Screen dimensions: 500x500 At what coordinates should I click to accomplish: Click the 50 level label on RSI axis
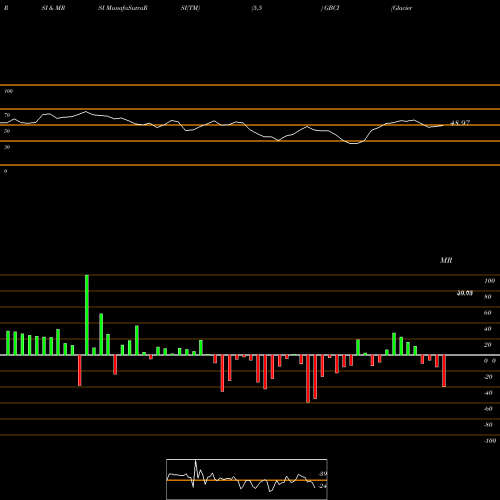[x=7, y=131]
